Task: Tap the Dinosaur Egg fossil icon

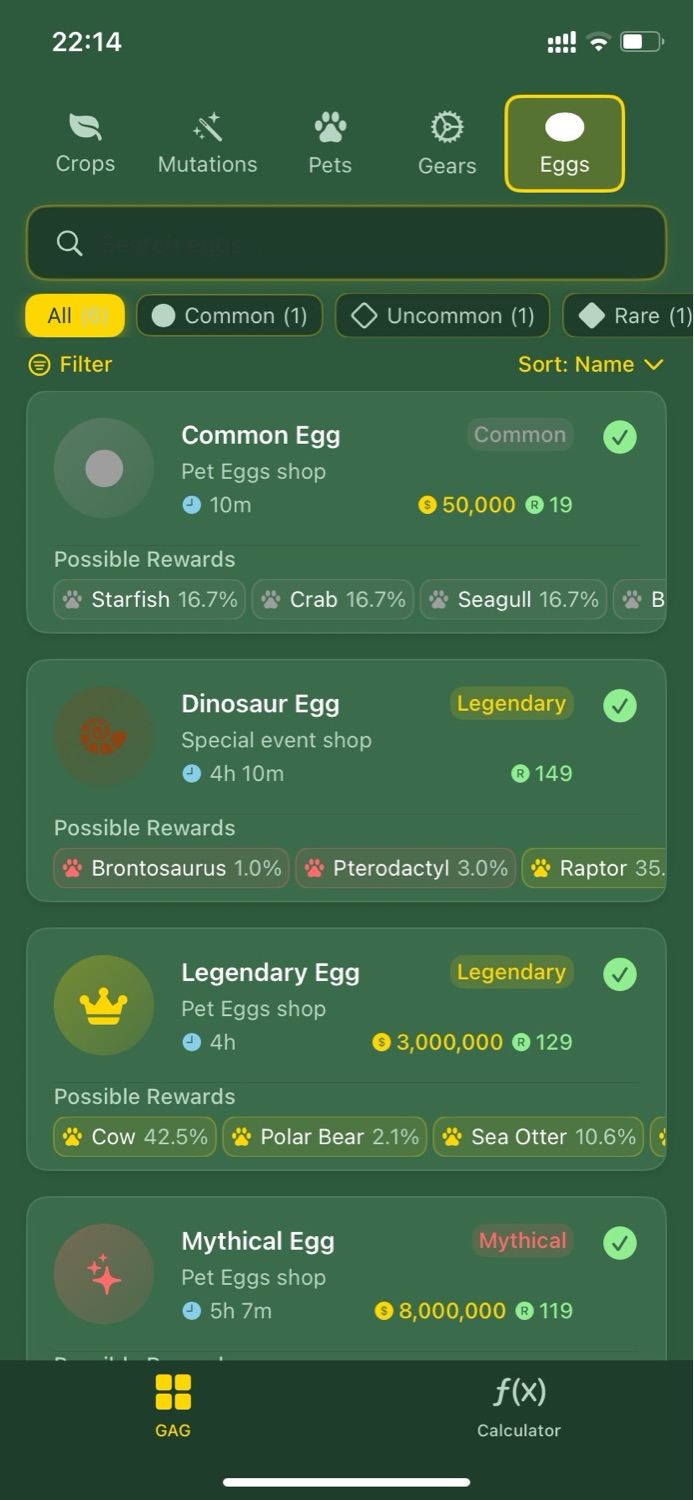Action: click(x=104, y=737)
